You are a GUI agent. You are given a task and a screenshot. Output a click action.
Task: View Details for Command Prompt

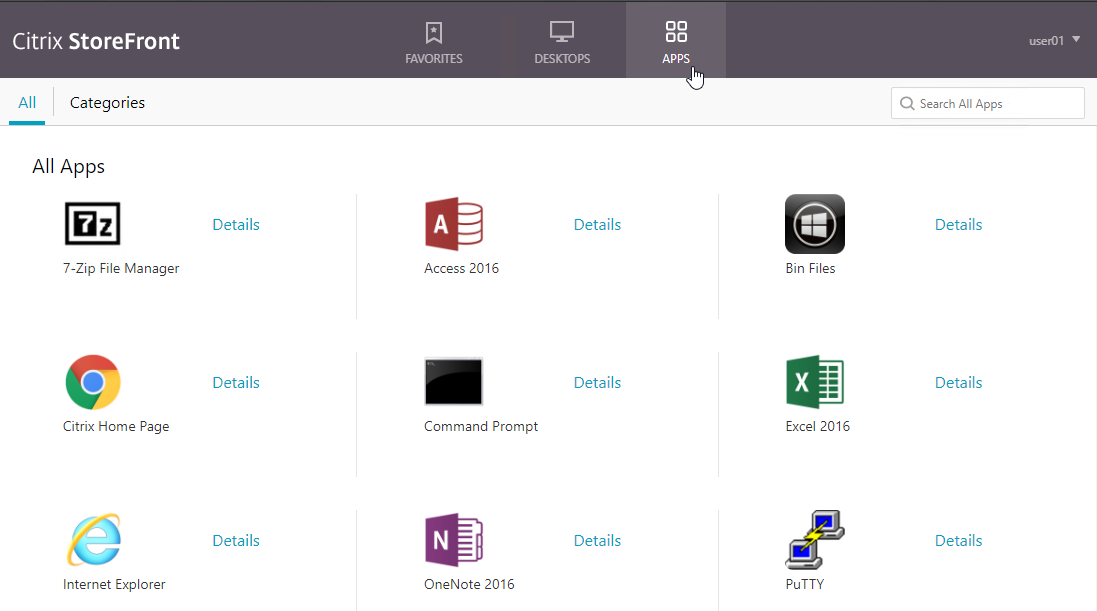coord(597,383)
